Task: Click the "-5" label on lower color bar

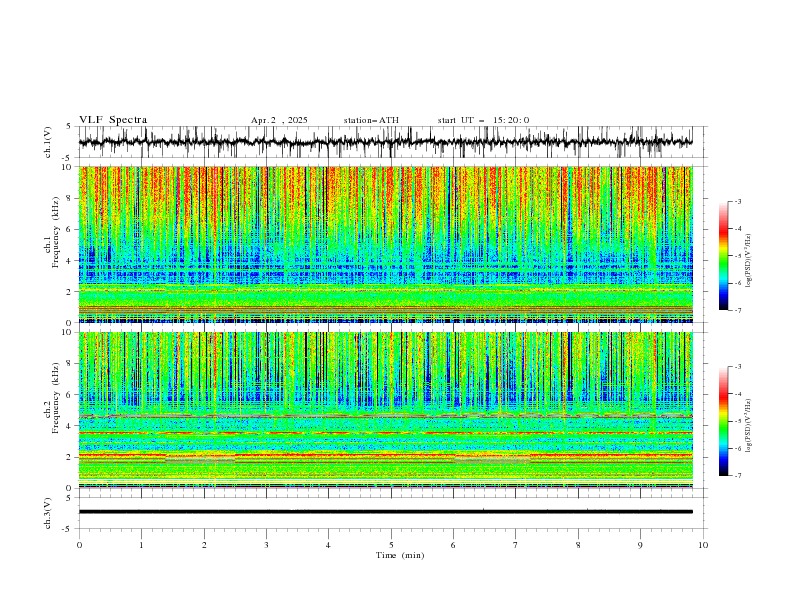Action: click(738, 421)
